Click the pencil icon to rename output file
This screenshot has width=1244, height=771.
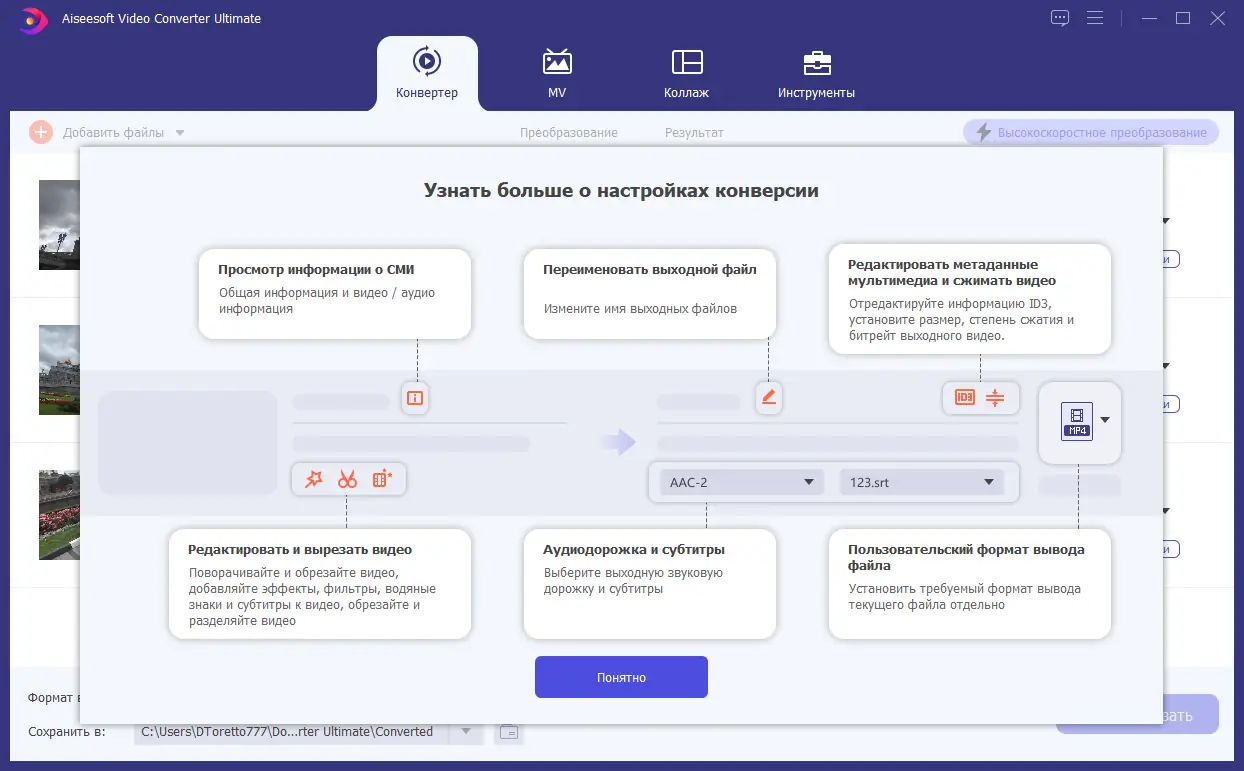(x=768, y=397)
